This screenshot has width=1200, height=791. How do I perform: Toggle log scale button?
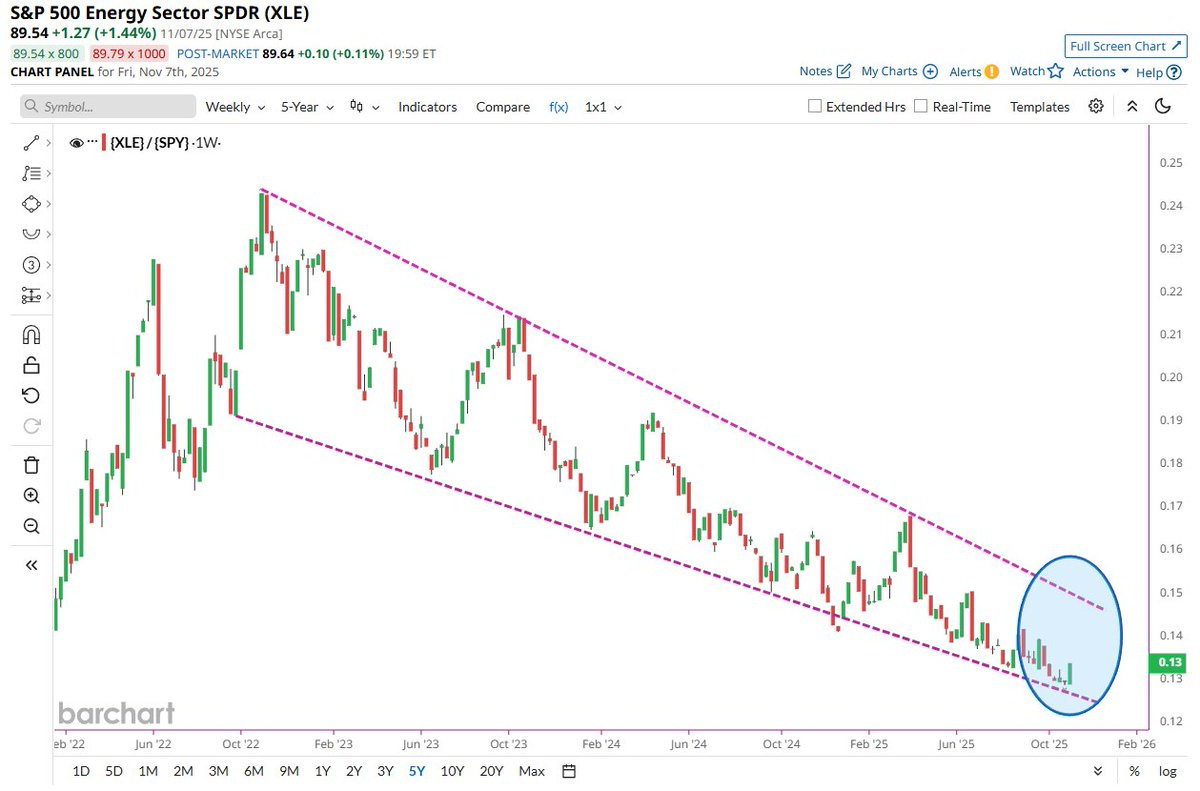point(1167,771)
